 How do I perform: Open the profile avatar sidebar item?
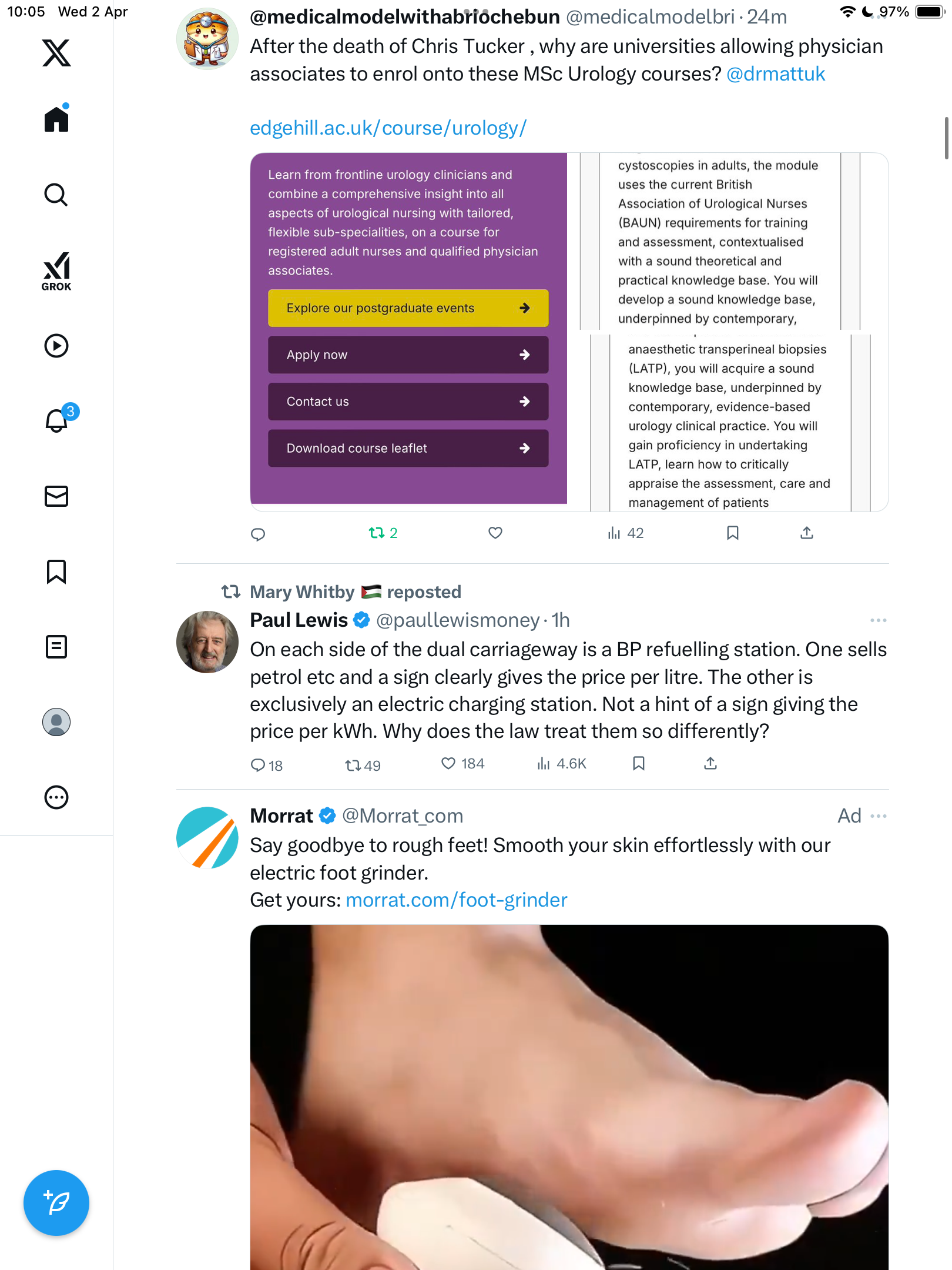pos(56,722)
